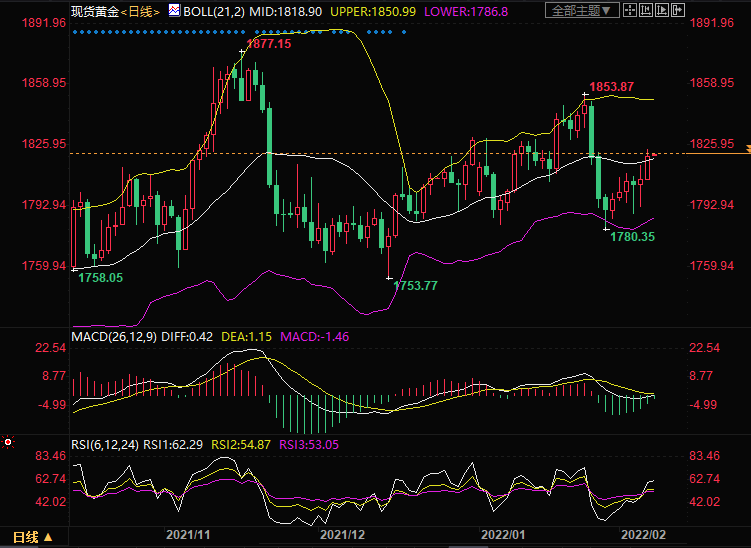Click the 现货黄金 instrument title
This screenshot has width=751, height=548.
(94, 10)
